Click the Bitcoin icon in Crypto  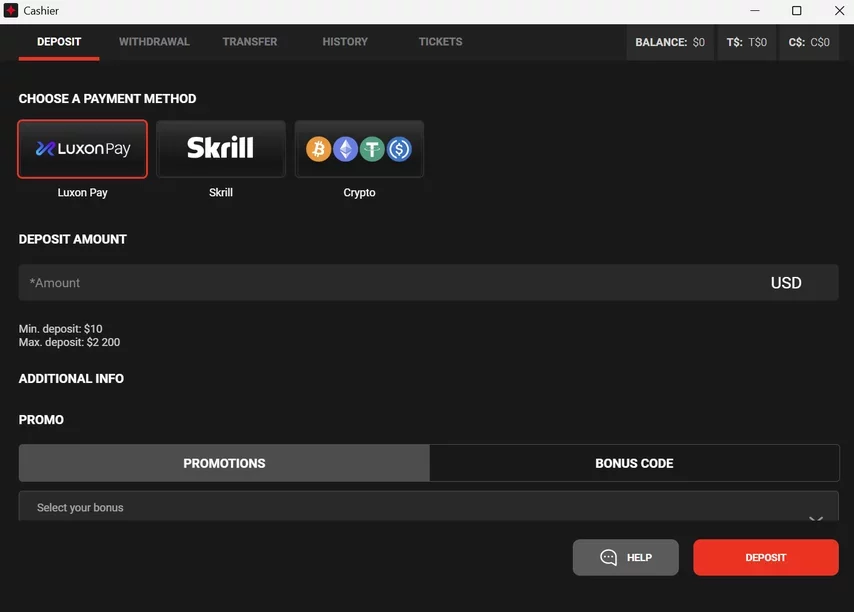[319, 149]
